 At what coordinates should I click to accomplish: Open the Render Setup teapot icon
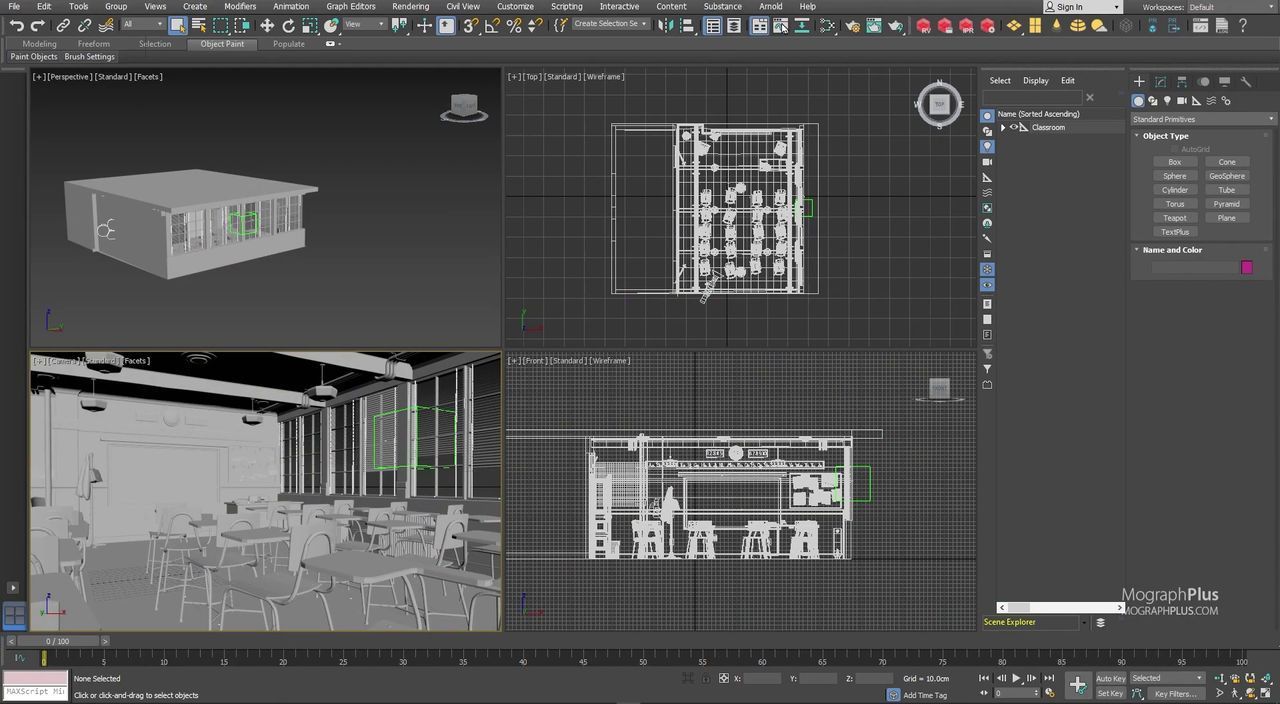851,26
